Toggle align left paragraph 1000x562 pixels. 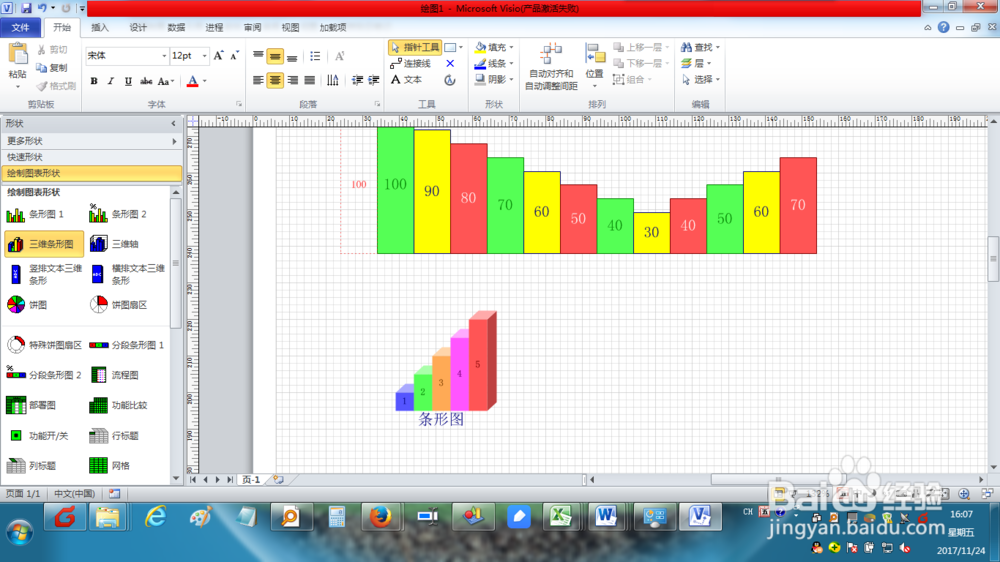point(258,80)
